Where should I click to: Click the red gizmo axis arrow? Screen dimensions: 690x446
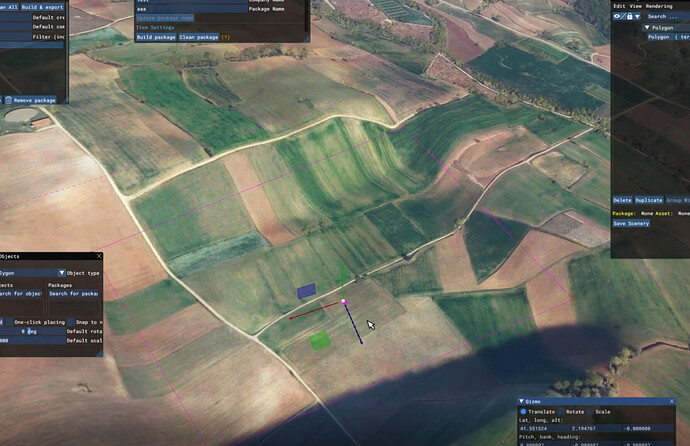(313, 311)
